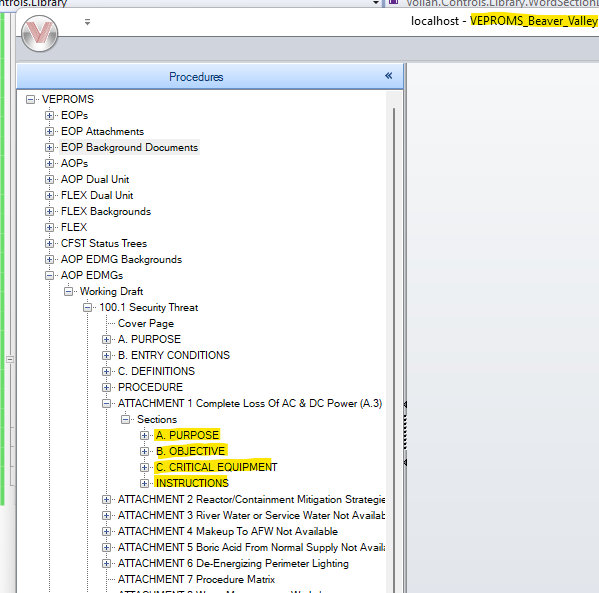
Task: Open the quick access toolbar customize arrow
Action: click(x=87, y=22)
